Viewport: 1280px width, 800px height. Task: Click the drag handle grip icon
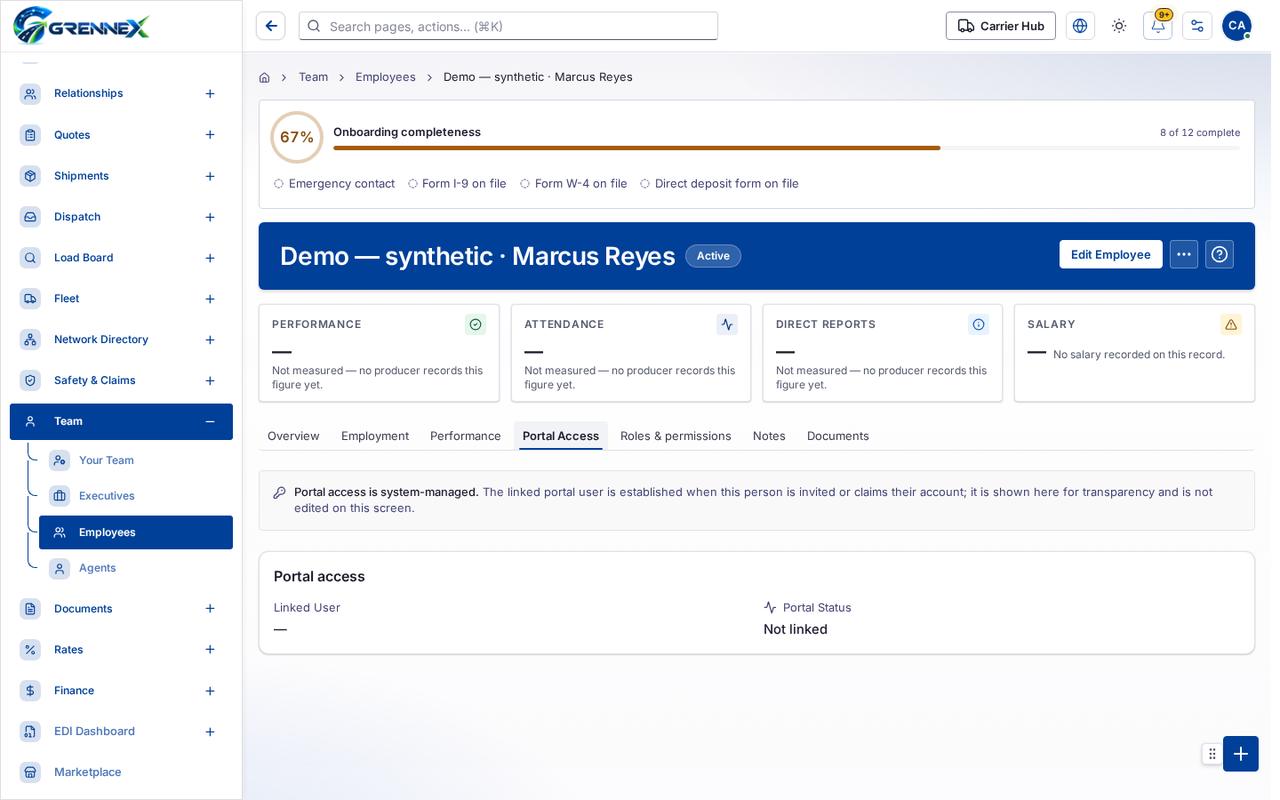pyautogui.click(x=1212, y=754)
